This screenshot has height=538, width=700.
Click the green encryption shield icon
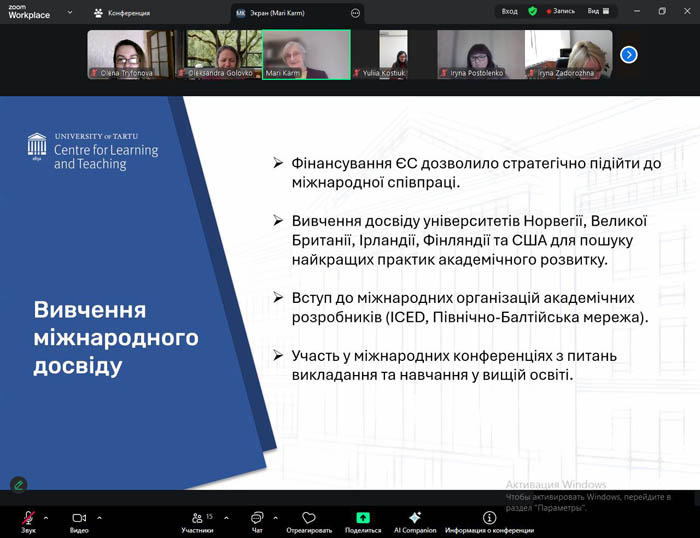coord(533,11)
